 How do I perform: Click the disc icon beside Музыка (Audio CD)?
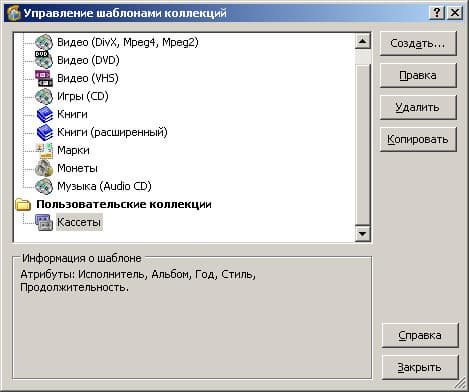44,186
